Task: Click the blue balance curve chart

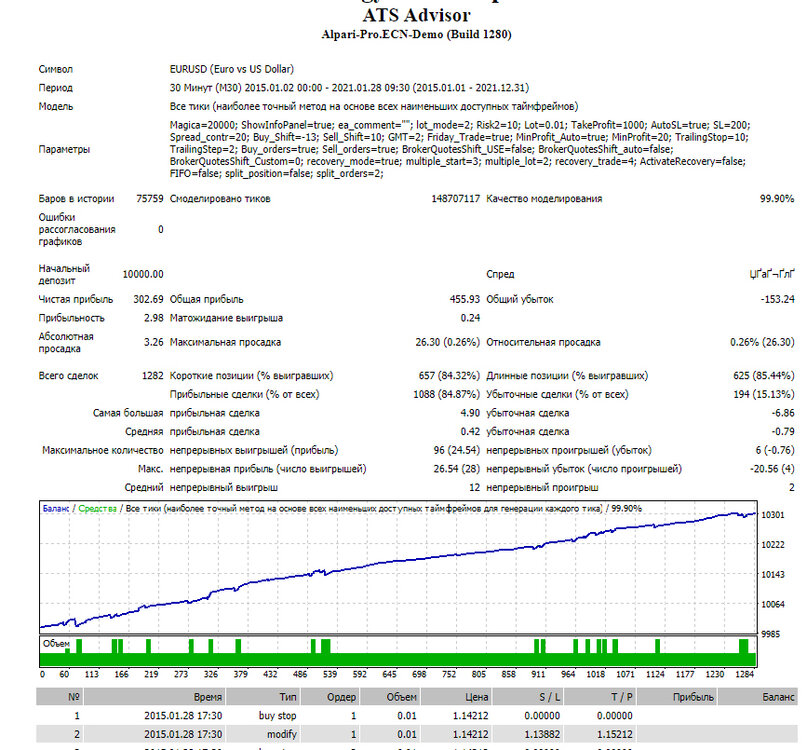Action: tap(398, 566)
